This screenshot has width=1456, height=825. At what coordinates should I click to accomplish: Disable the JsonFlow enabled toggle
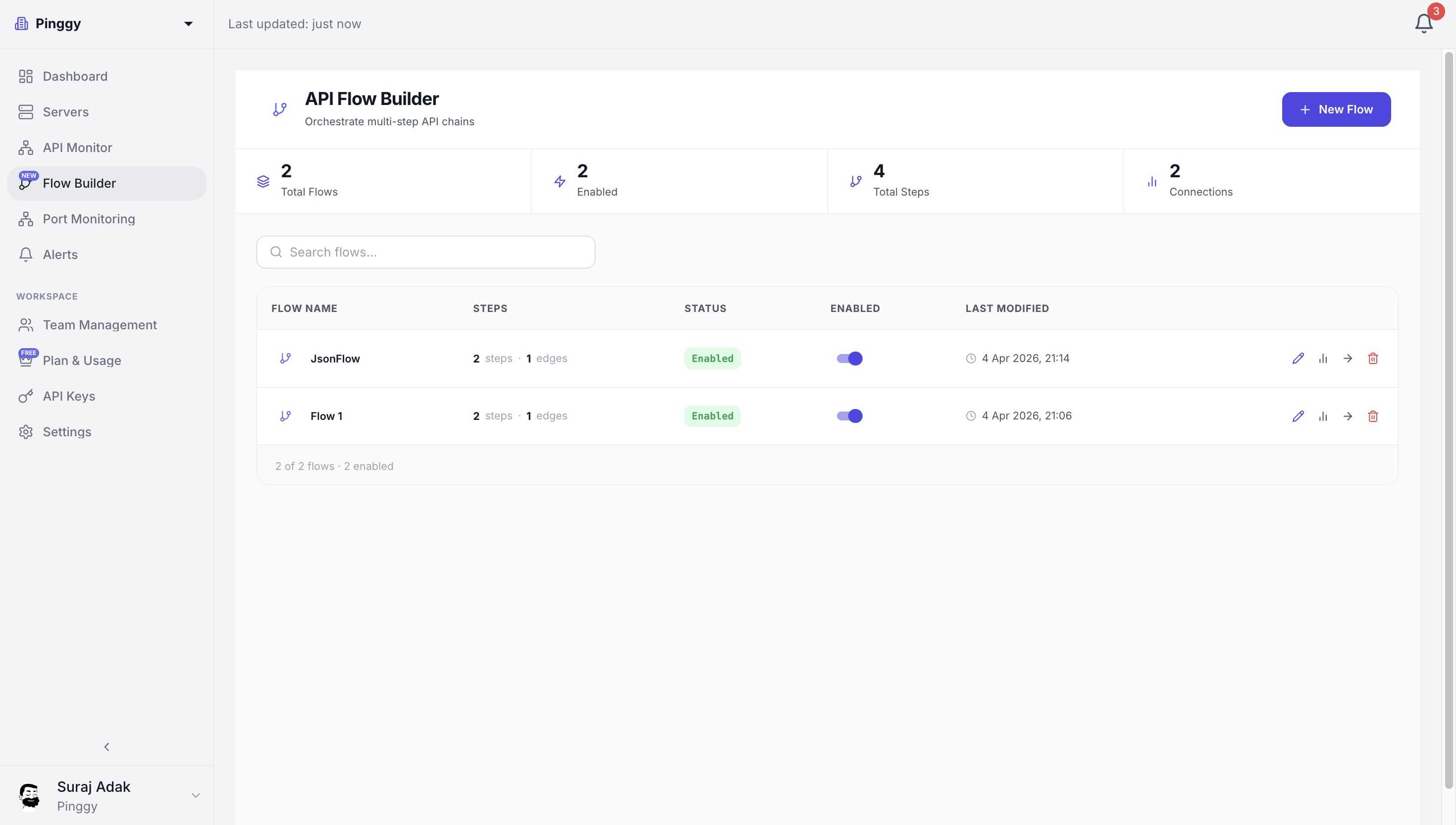click(849, 358)
